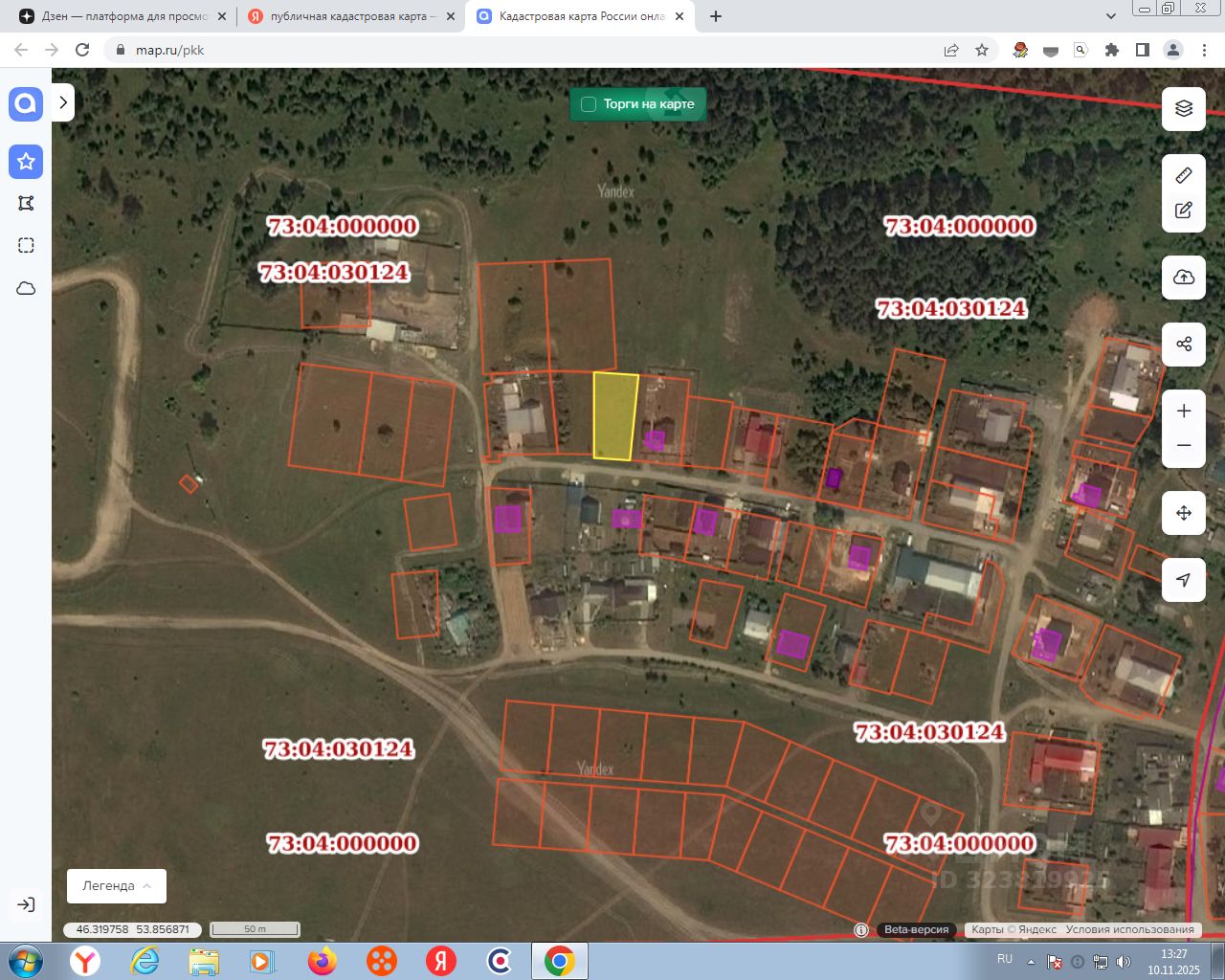The width and height of the screenshot is (1225, 980).
Task: Zoom out on the map with minus
Action: (1184, 446)
